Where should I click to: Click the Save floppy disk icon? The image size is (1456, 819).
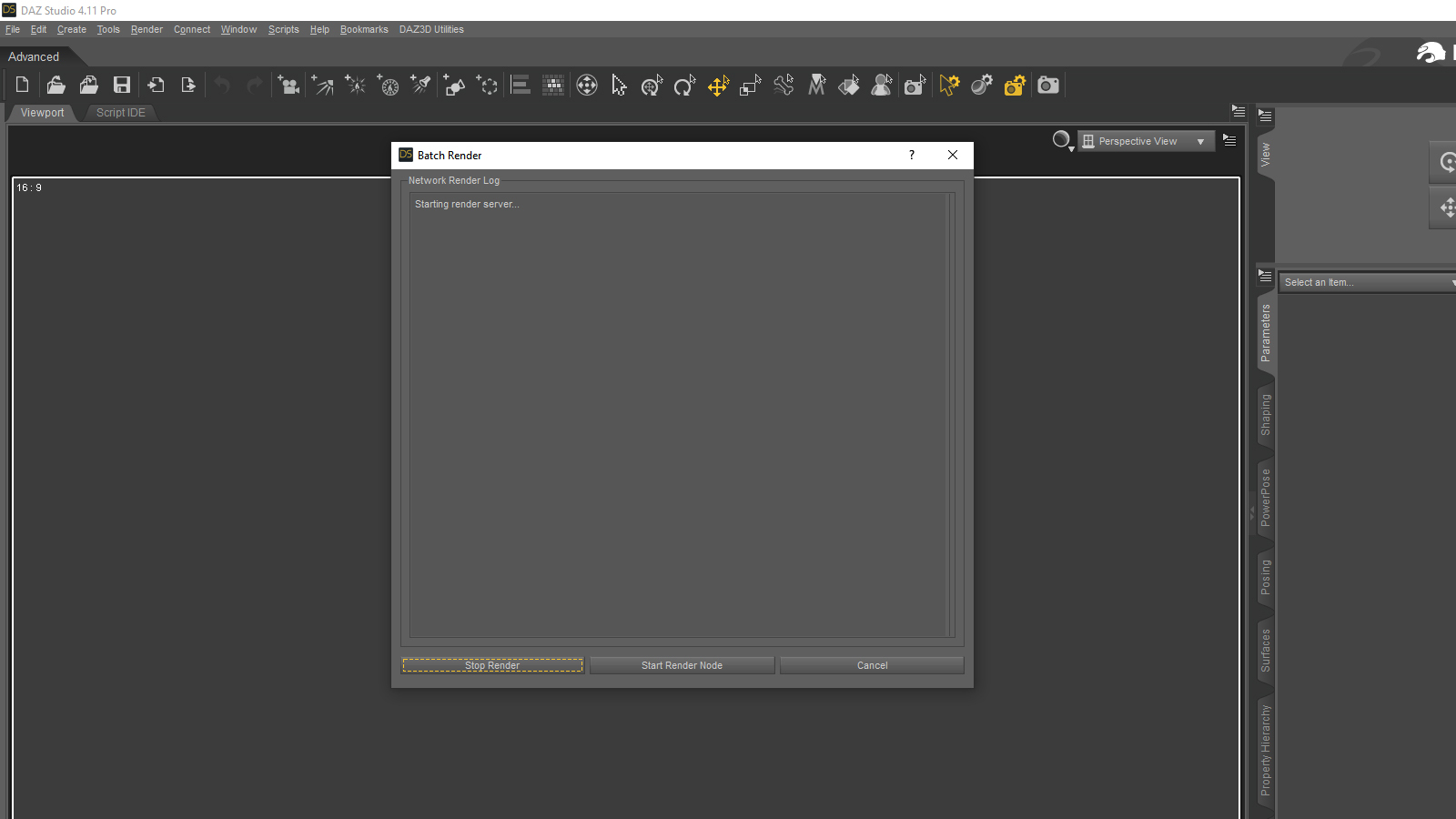122,86
